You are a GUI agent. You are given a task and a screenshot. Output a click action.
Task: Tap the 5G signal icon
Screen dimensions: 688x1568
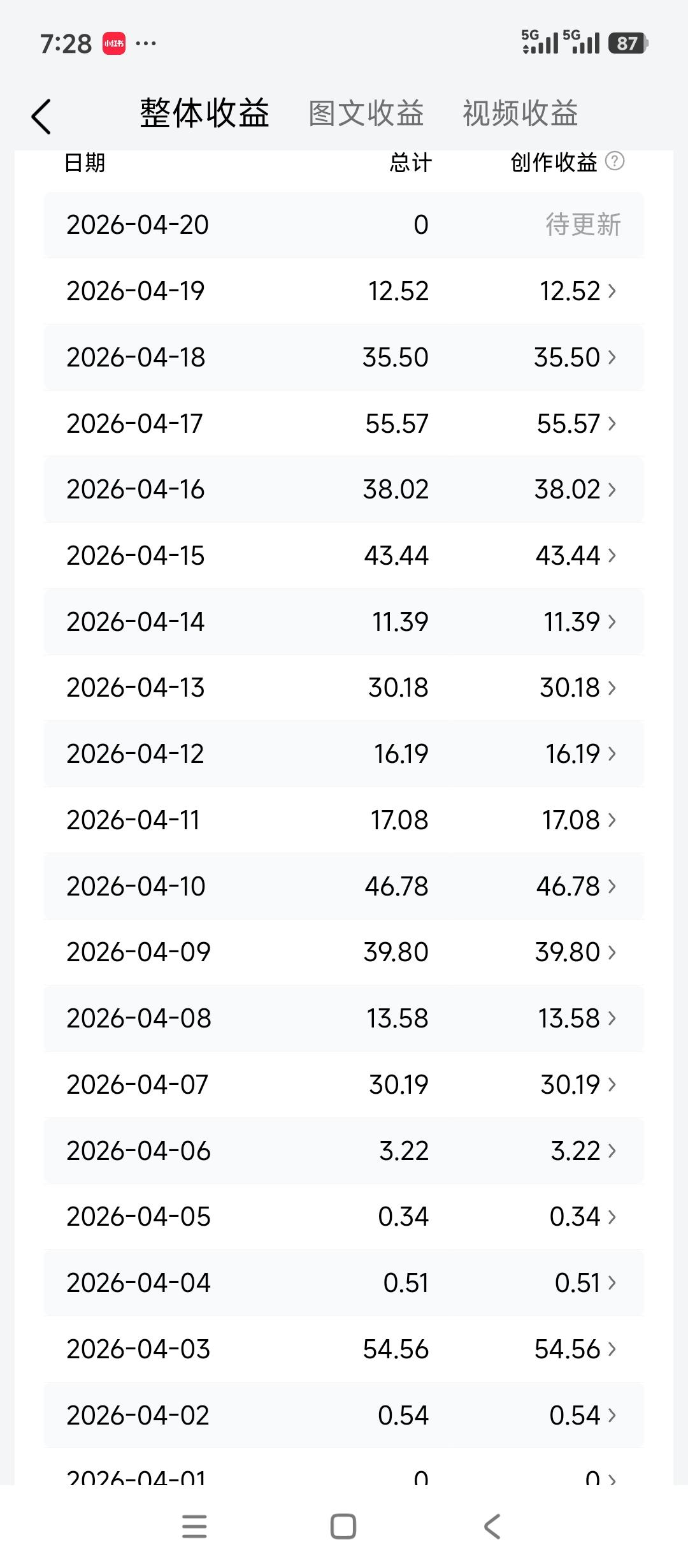538,43
